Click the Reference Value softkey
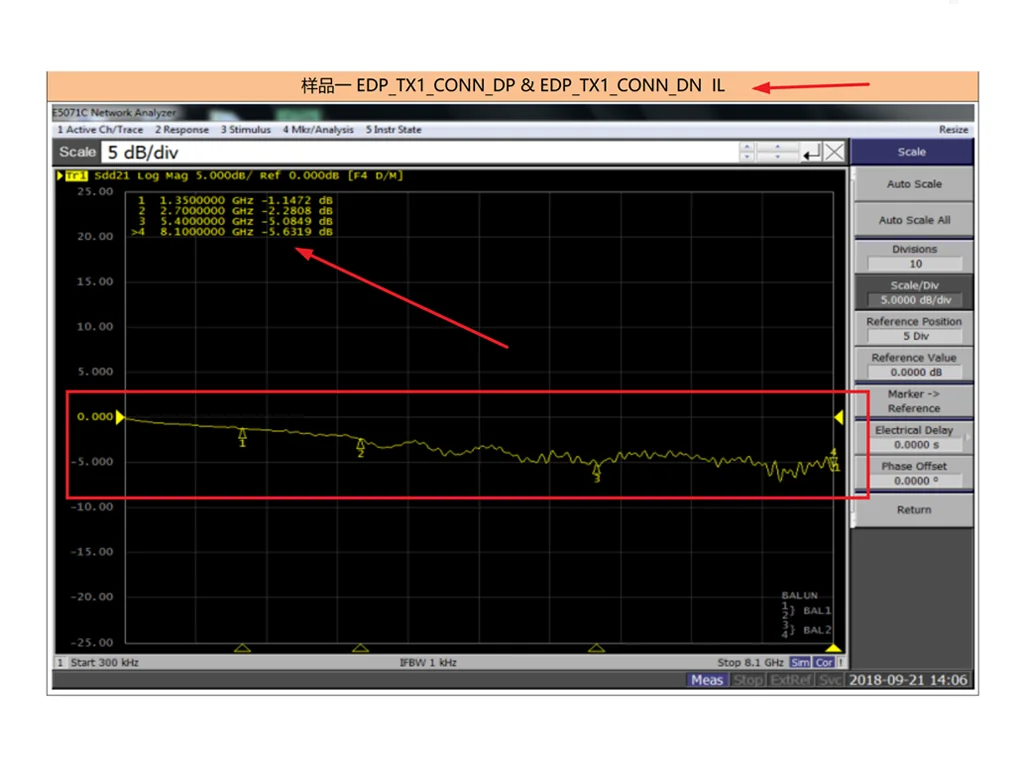Image resolution: width=1024 pixels, height=765 pixels. coord(914,365)
